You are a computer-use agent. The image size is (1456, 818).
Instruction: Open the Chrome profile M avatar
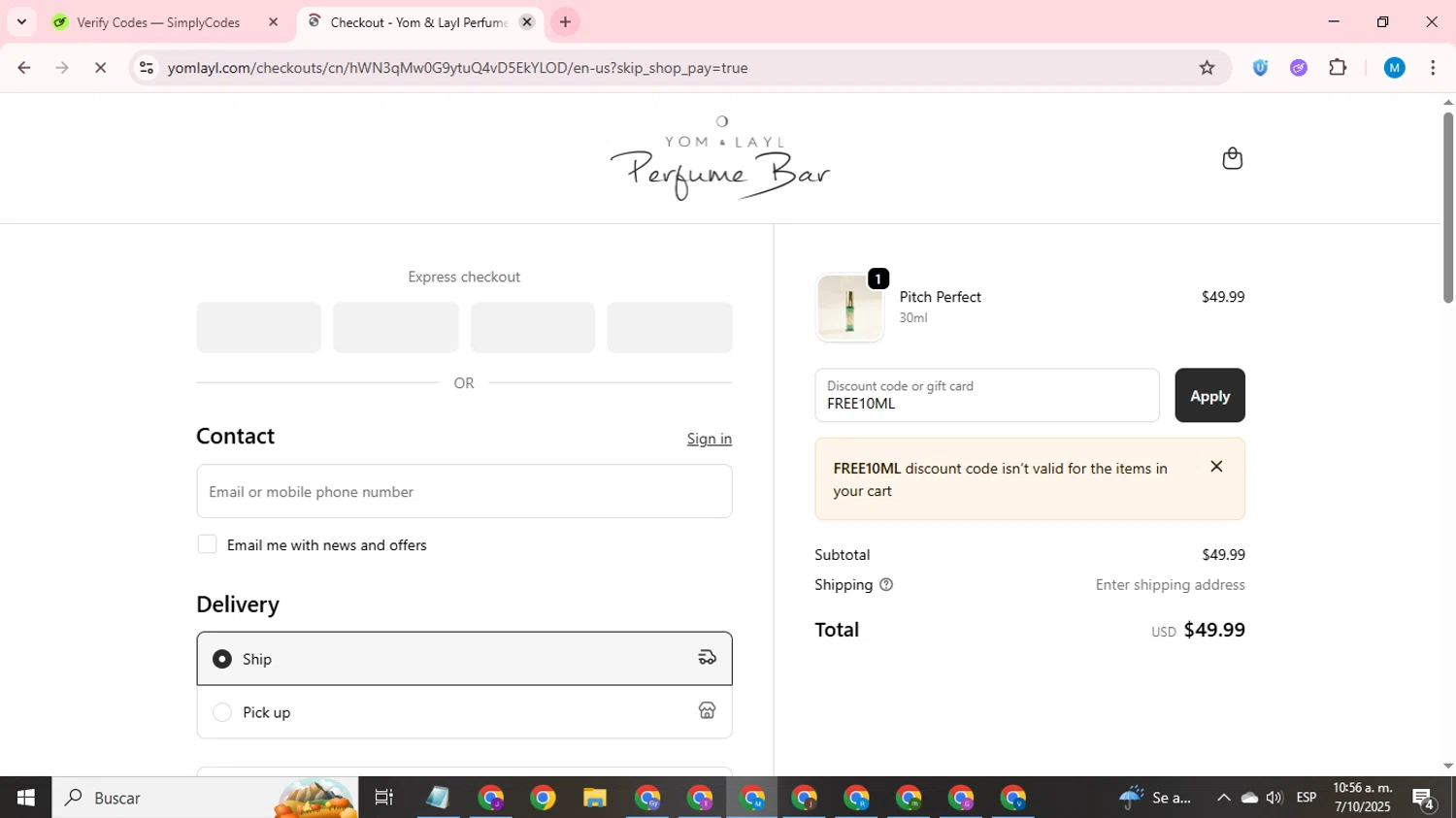[1395, 68]
